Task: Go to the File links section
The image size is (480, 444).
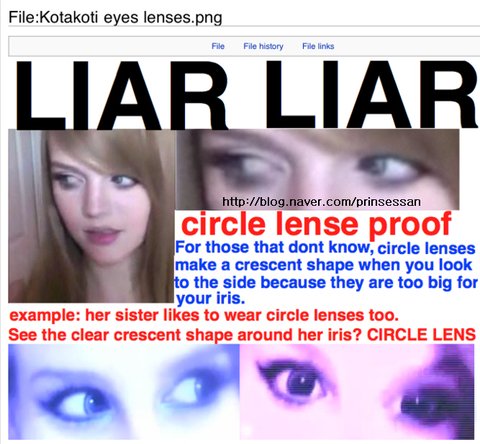Action: (x=318, y=46)
